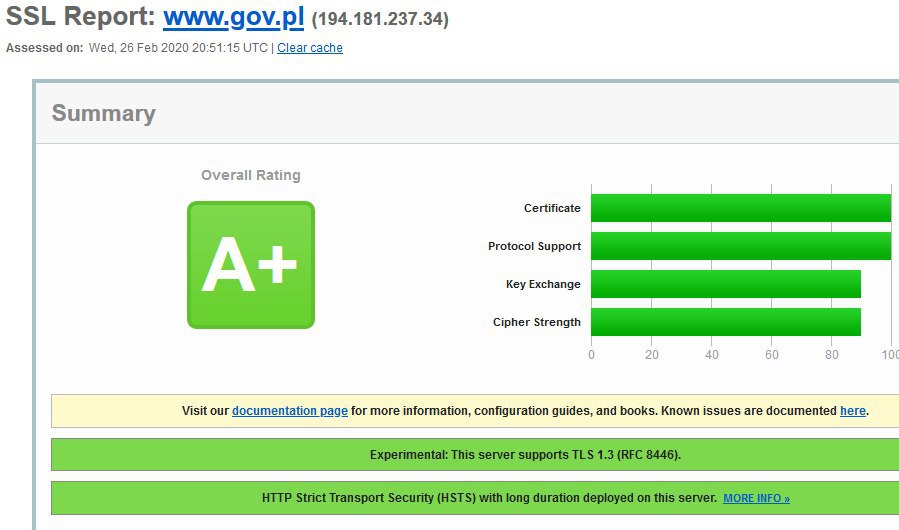The width and height of the screenshot is (899, 530).
Task: Click the 'Certificate' chart label
Action: (552, 208)
